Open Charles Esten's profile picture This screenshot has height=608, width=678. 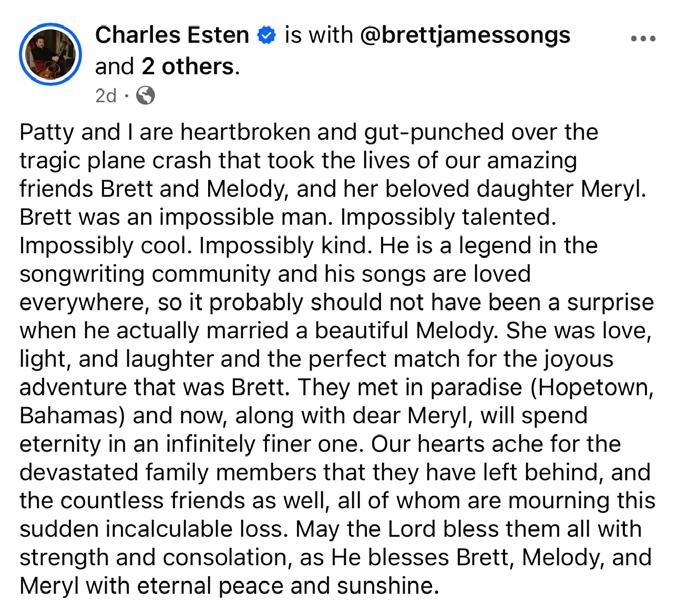49,54
